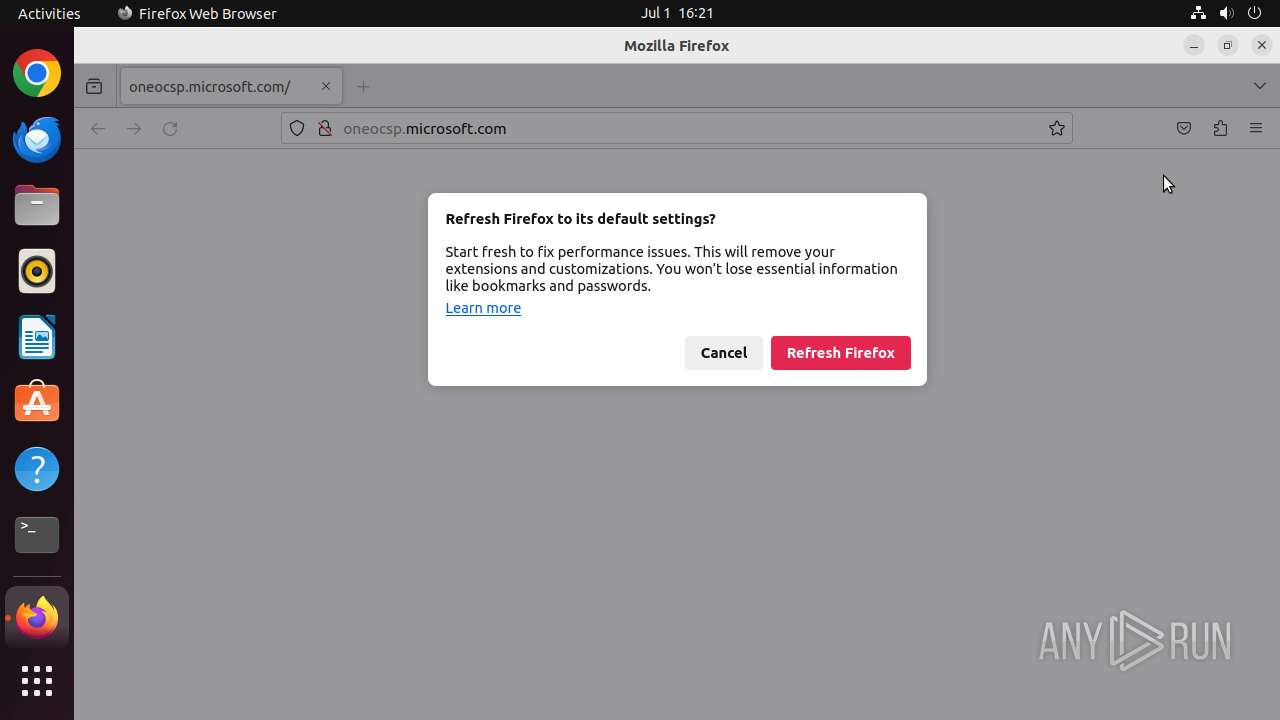1280x720 pixels.
Task: Launch Rhythmbox music player from dock
Action: [37, 272]
